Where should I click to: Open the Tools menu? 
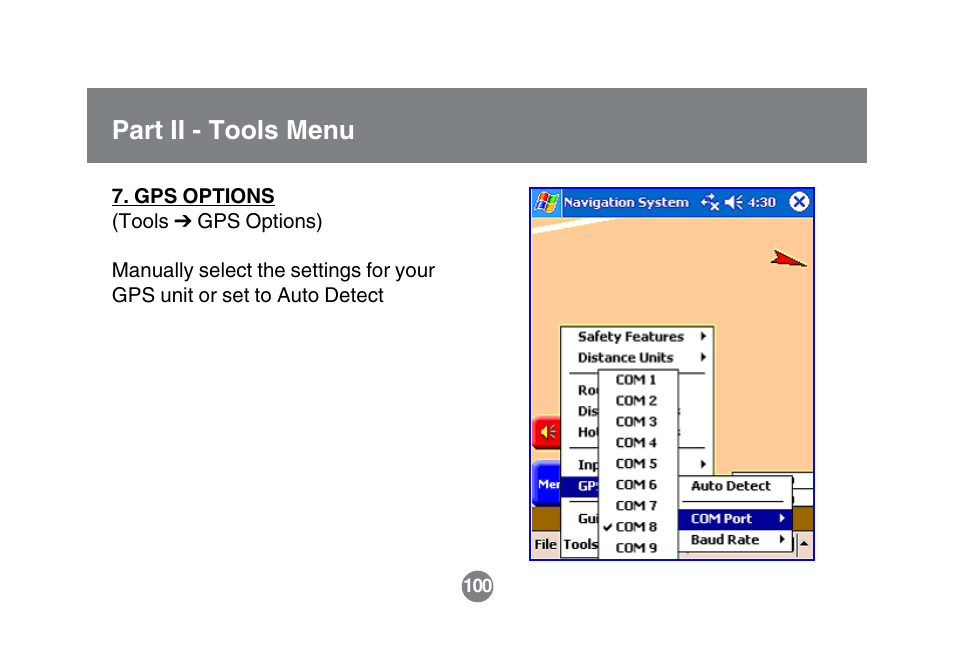click(x=580, y=544)
